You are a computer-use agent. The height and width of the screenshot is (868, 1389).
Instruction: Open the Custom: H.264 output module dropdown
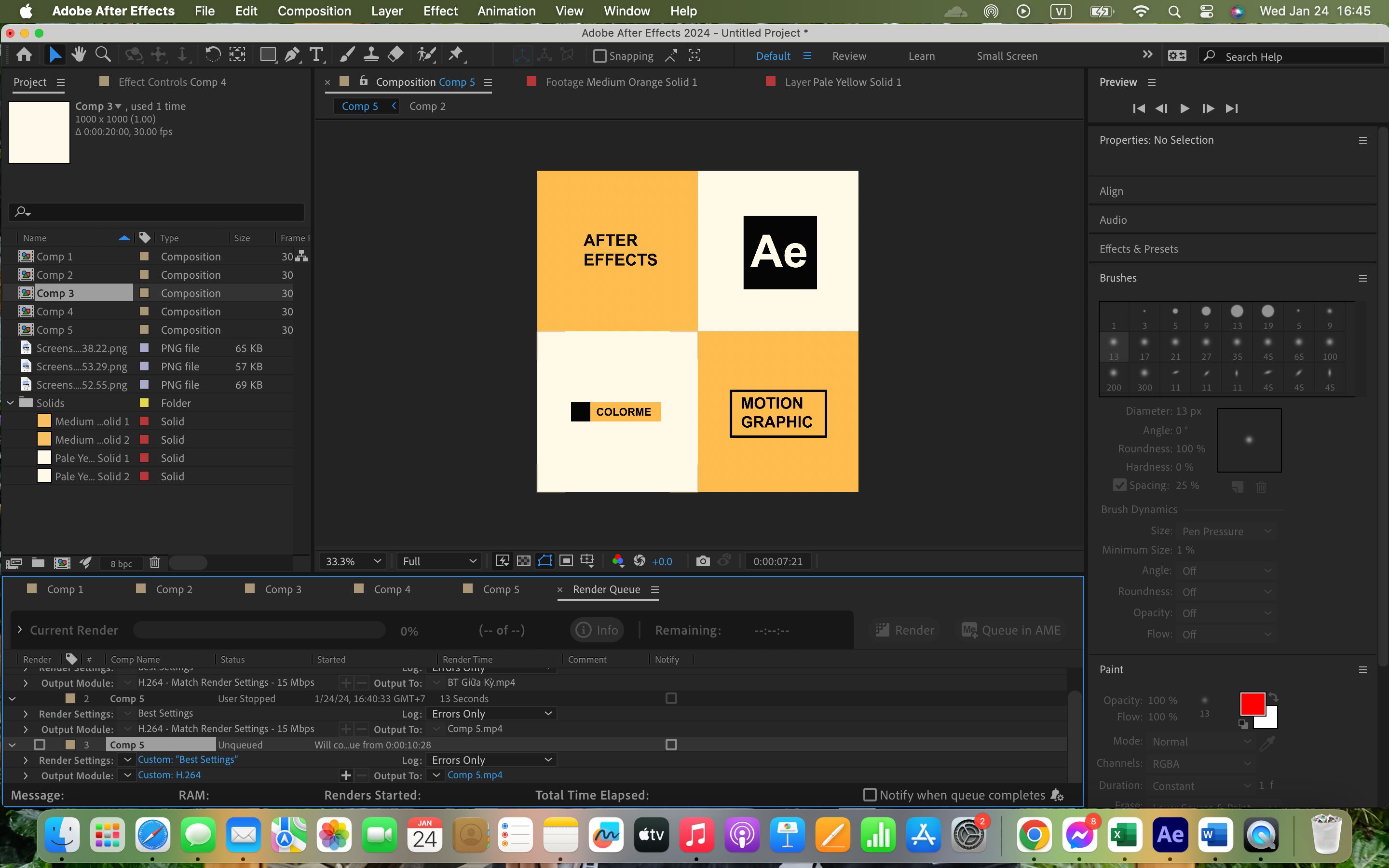tap(127, 775)
